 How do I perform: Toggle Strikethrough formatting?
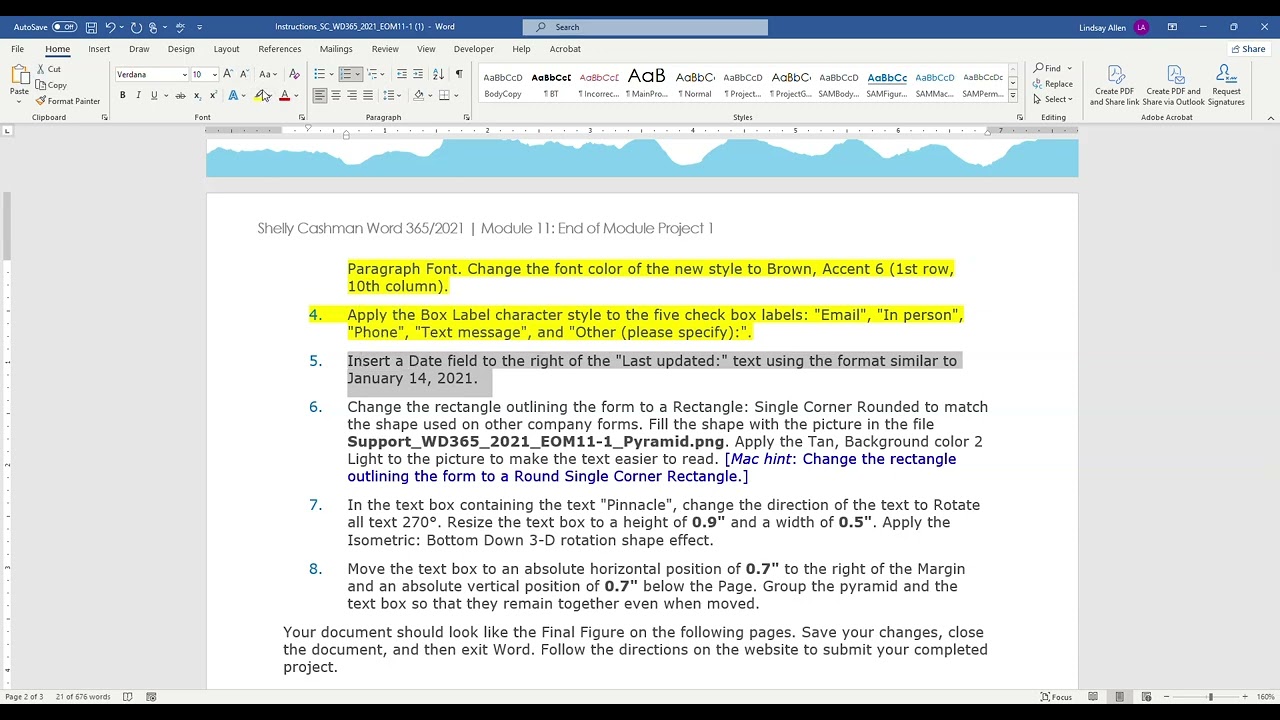click(180, 96)
